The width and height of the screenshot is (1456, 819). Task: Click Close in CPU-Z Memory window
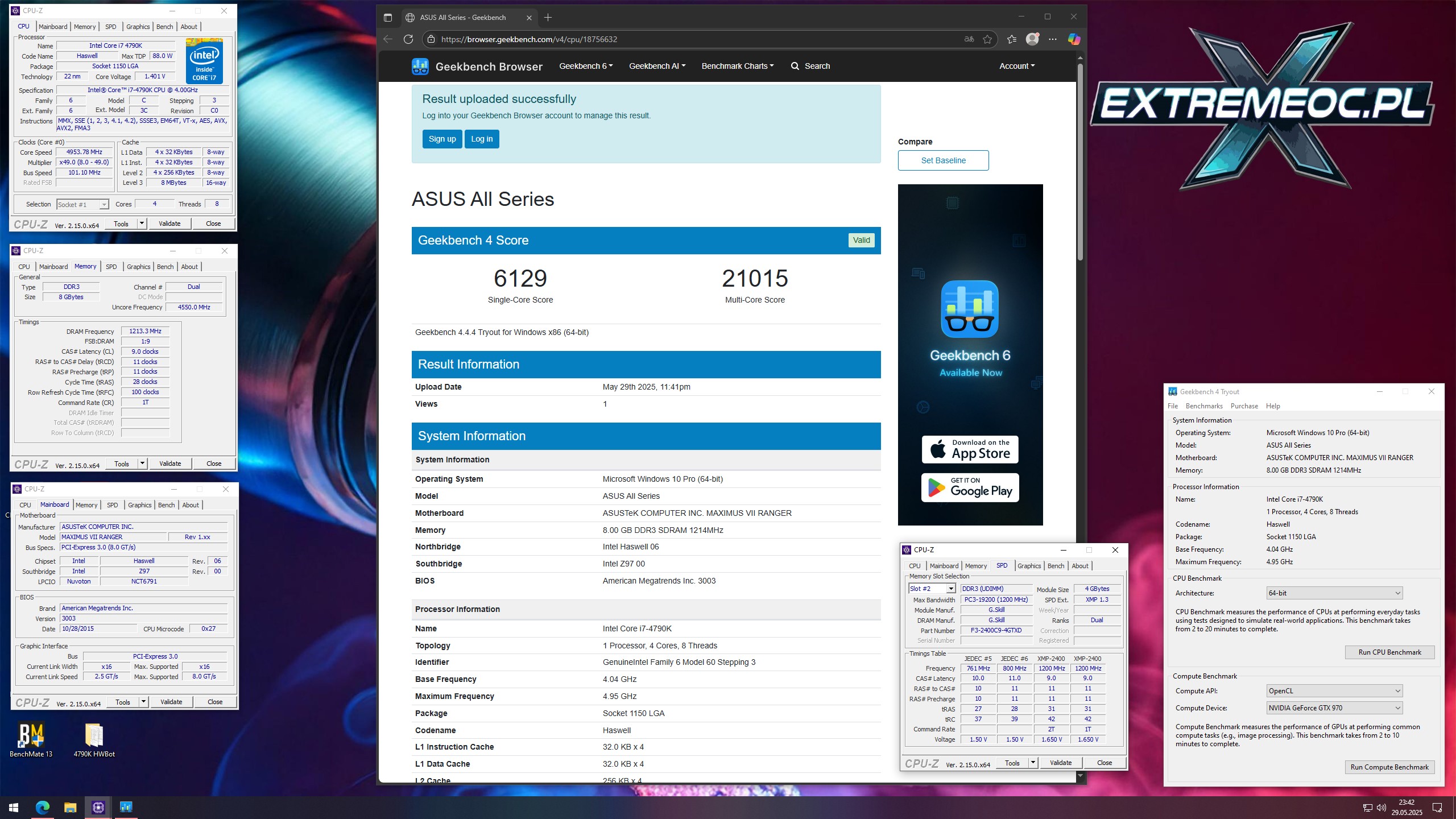tap(214, 464)
